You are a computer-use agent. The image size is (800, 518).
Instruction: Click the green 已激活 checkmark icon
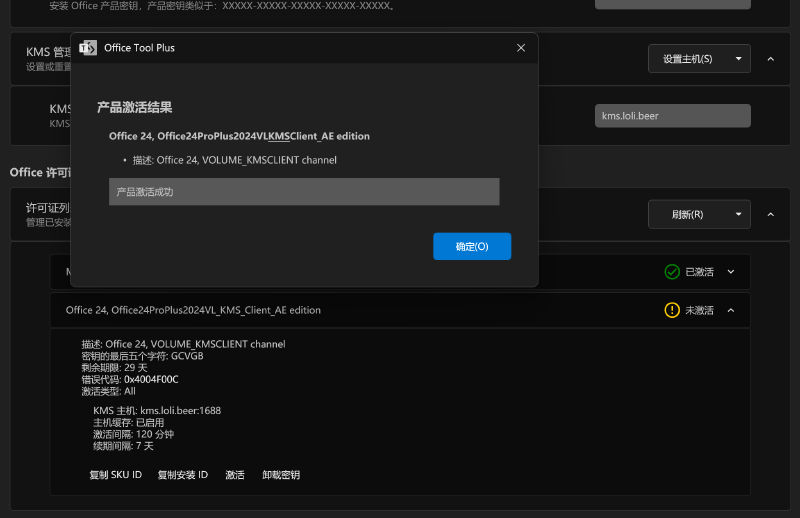[x=672, y=272]
